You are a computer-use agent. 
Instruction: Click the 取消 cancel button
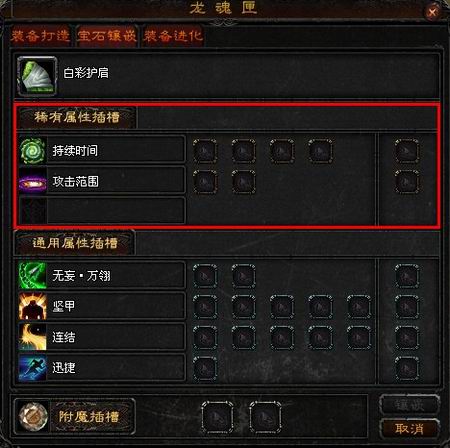(409, 429)
